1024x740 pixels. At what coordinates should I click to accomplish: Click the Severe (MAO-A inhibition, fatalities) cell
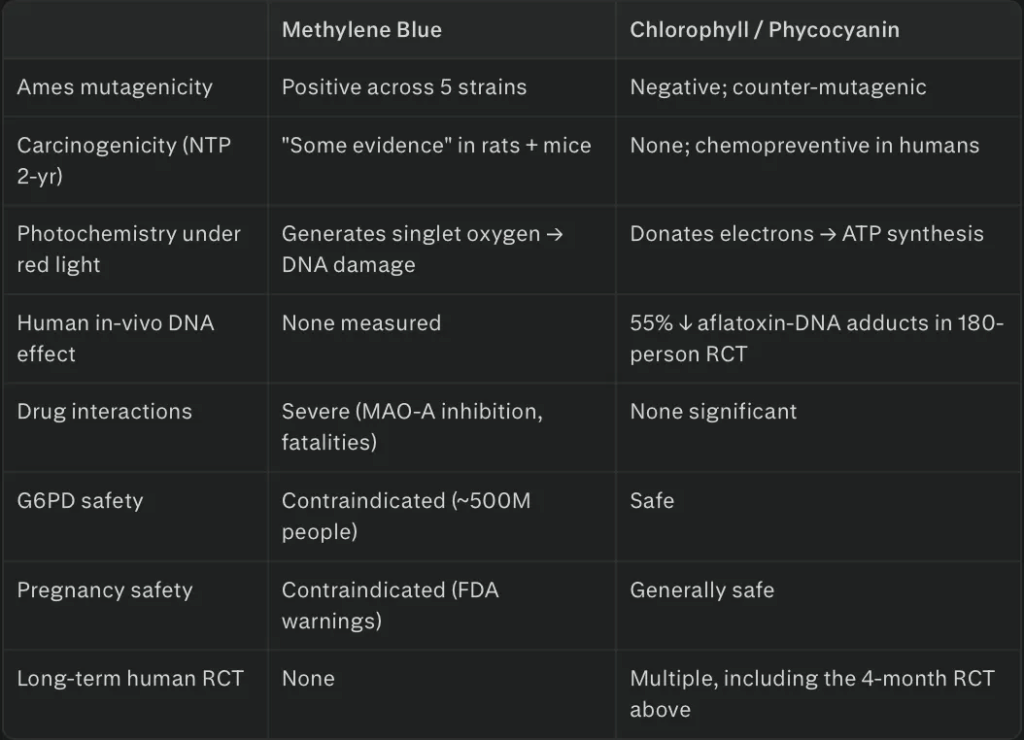pos(412,427)
